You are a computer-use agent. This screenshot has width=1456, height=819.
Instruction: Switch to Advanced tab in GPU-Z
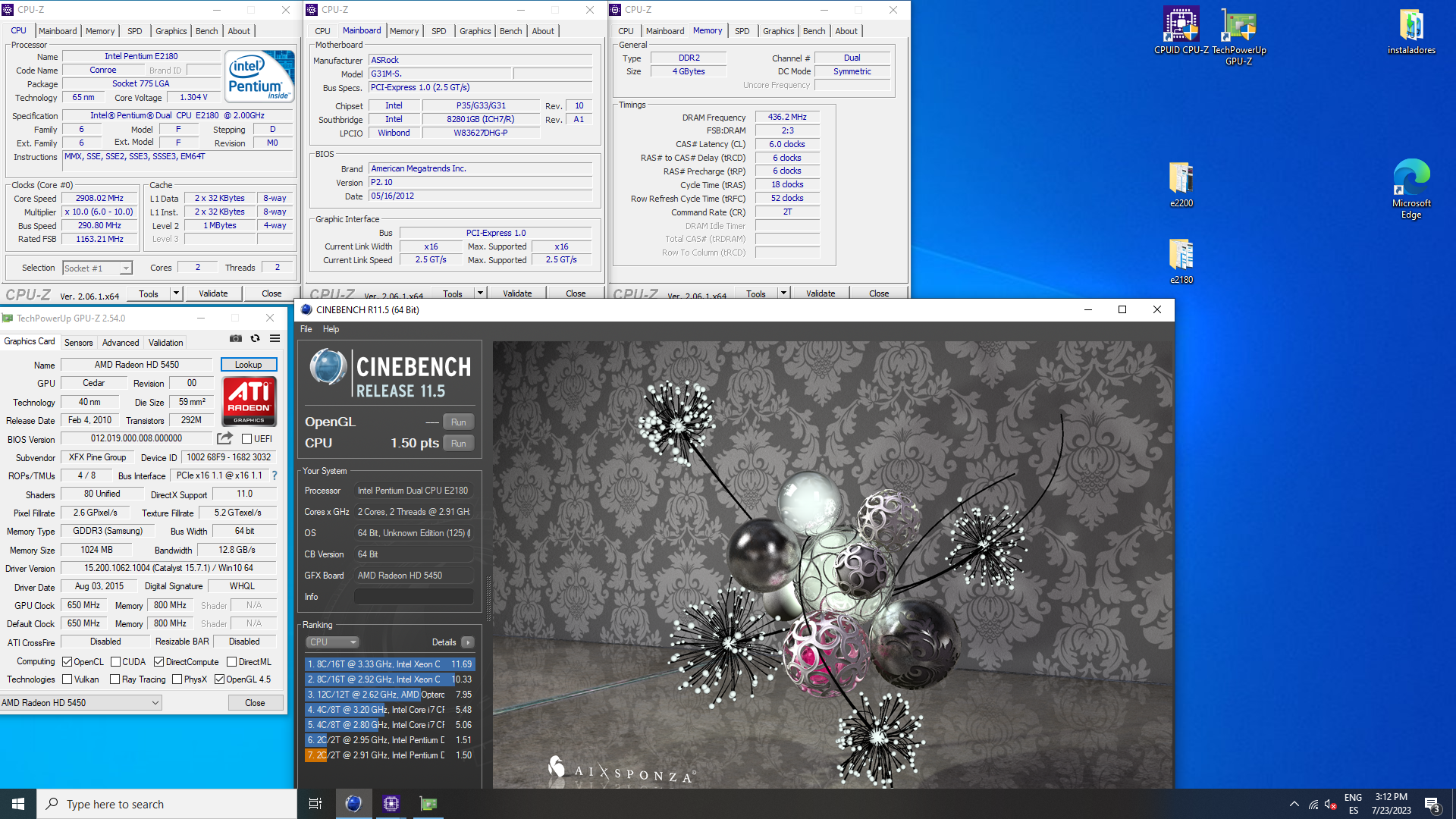(x=121, y=343)
